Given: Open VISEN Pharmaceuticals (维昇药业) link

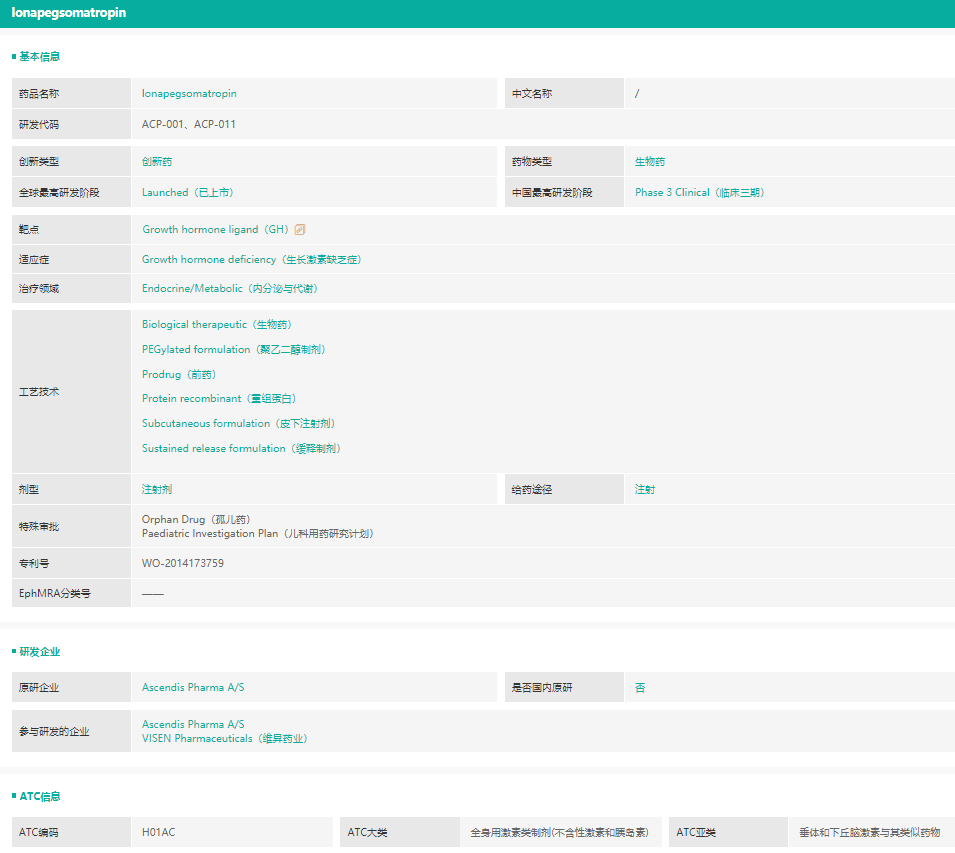Looking at the screenshot, I should coord(225,739).
